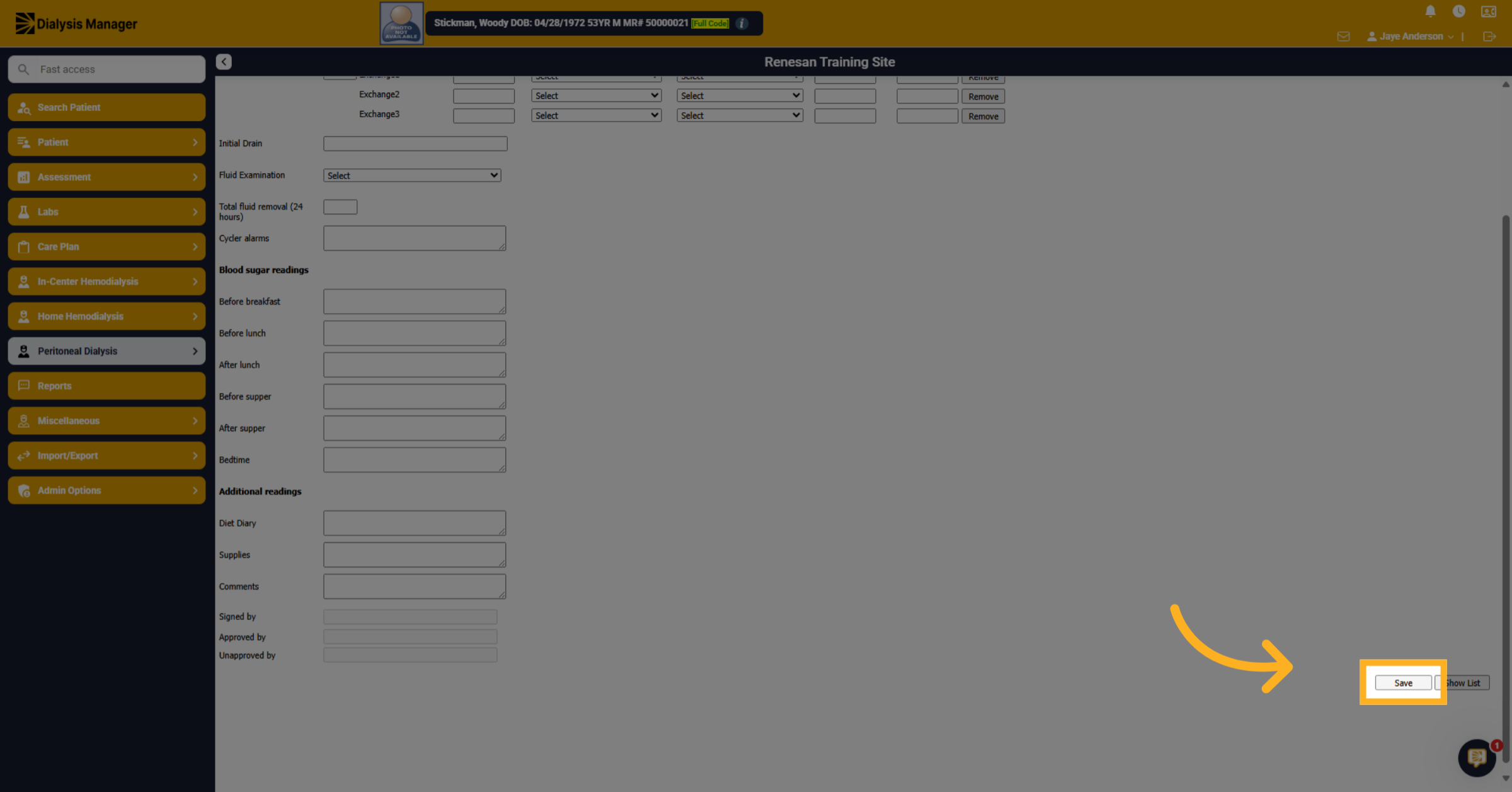
Task: Click the patient info icon
Action: click(x=742, y=23)
